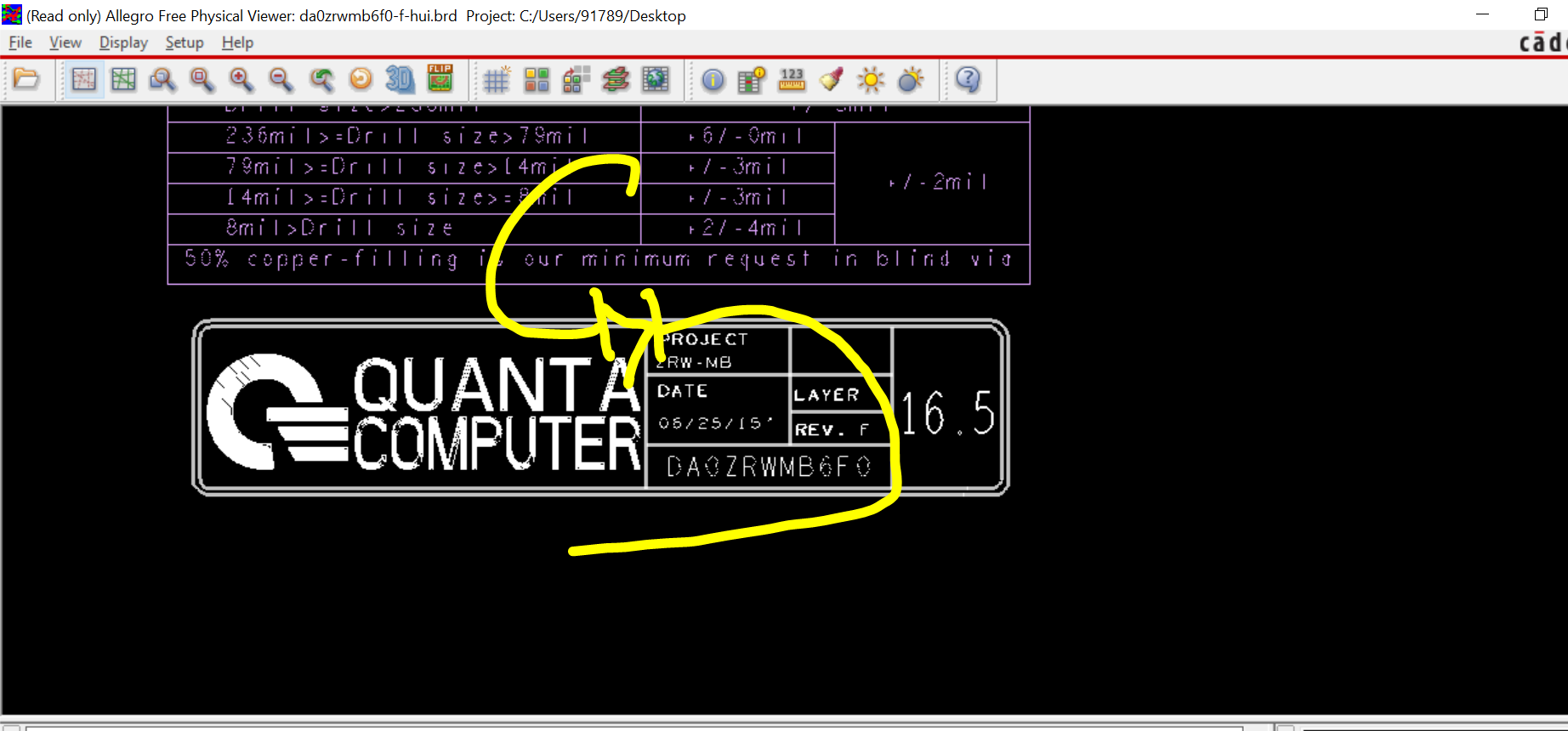Click the show element info icon
The width and height of the screenshot is (1568, 731).
(713, 80)
